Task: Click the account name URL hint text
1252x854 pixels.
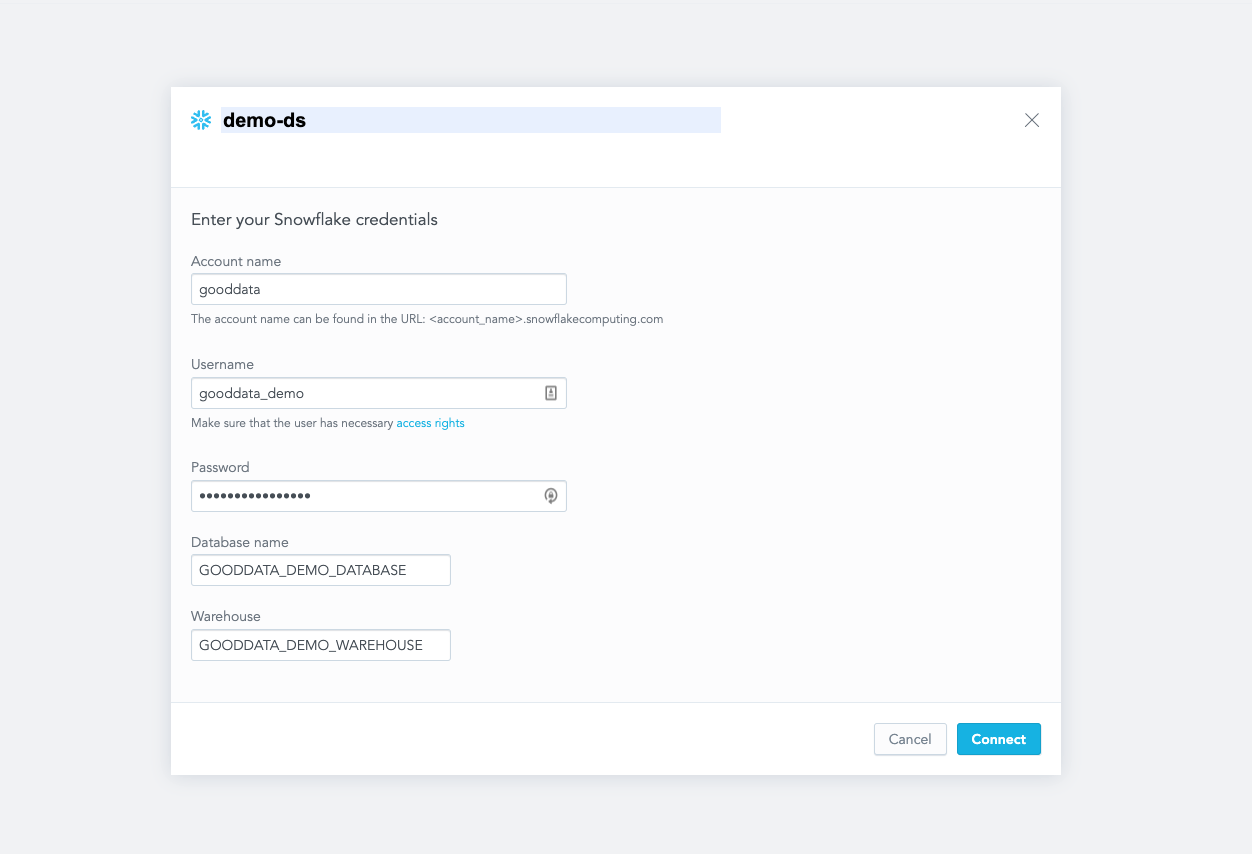Action: pos(427,319)
